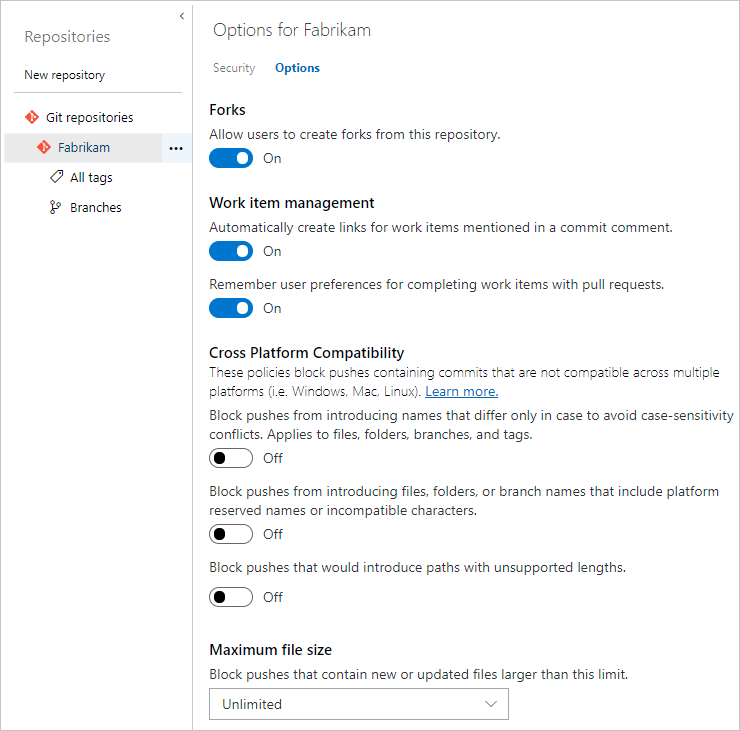Image resolution: width=740 pixels, height=731 pixels.
Task: Open the Learn more link
Action: pyautogui.click(x=461, y=391)
